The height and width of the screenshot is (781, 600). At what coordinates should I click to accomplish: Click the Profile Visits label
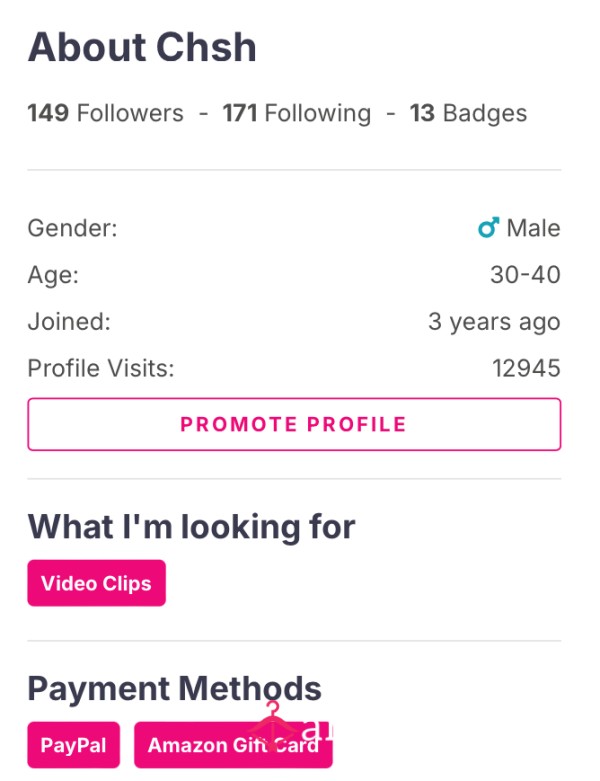click(101, 369)
